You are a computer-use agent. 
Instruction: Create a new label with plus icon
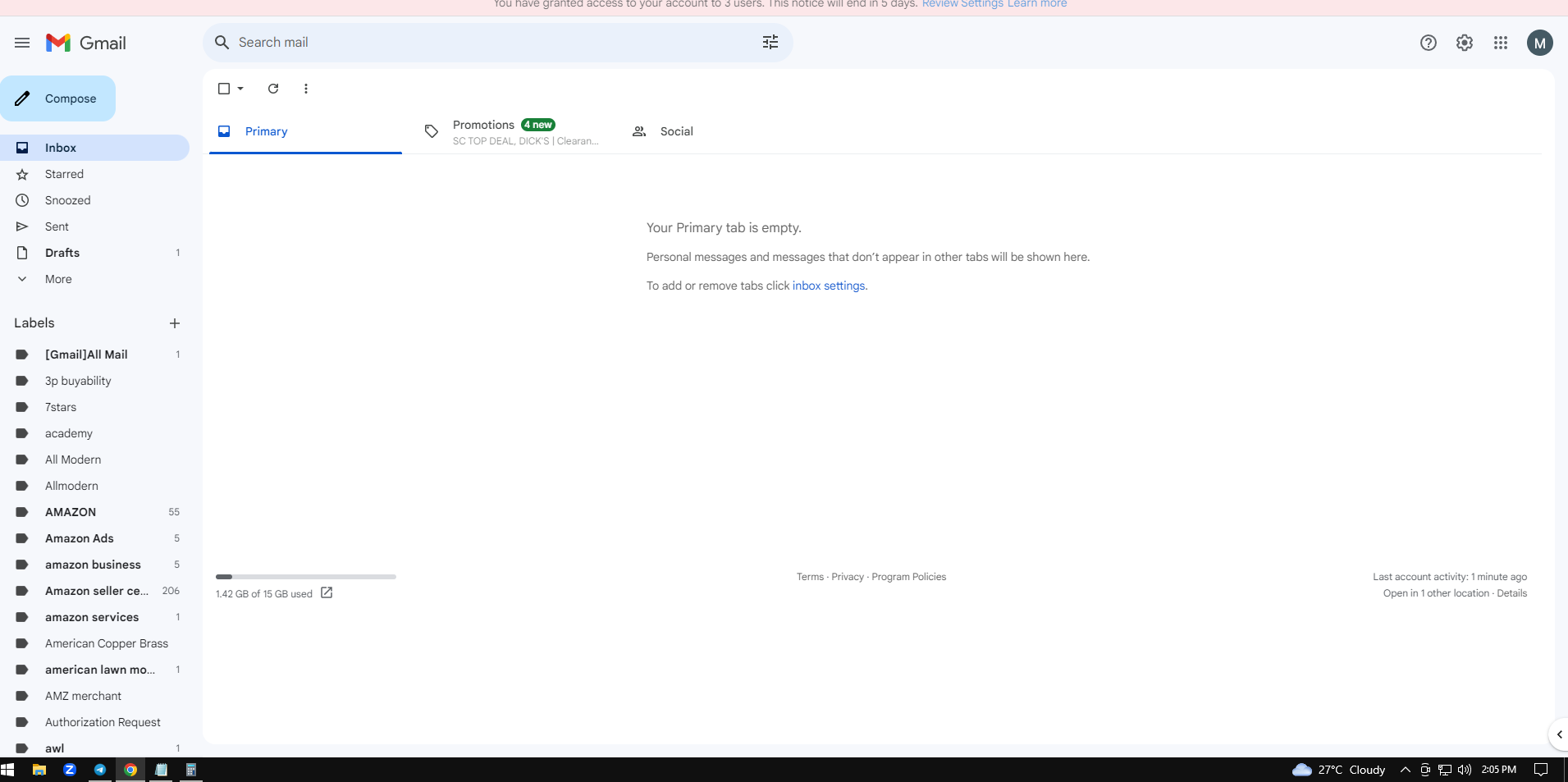pyautogui.click(x=174, y=323)
